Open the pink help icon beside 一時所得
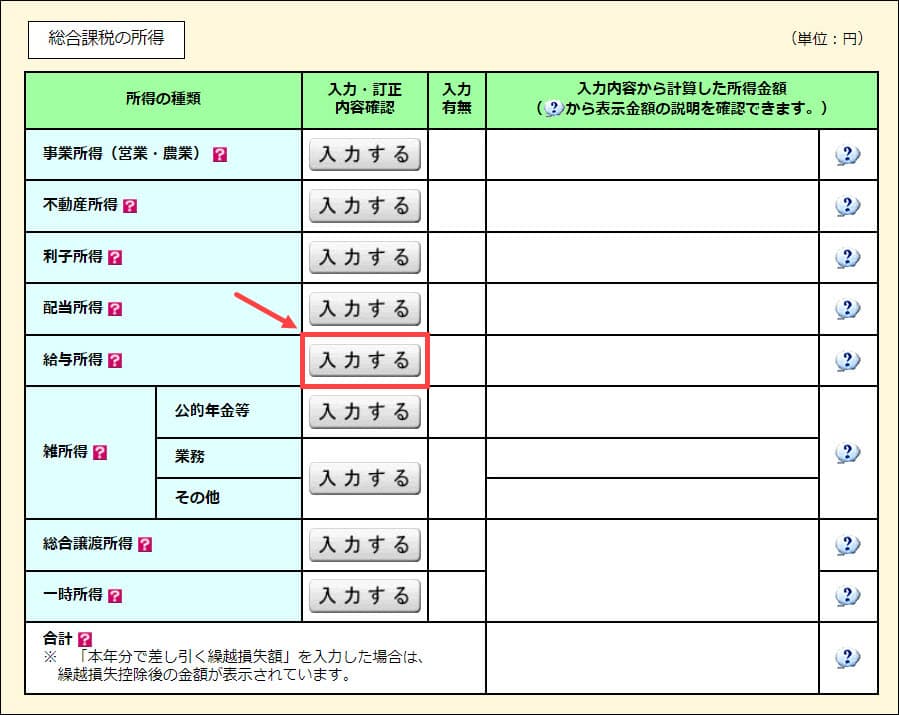Screen dimensions: 899x715 114,596
